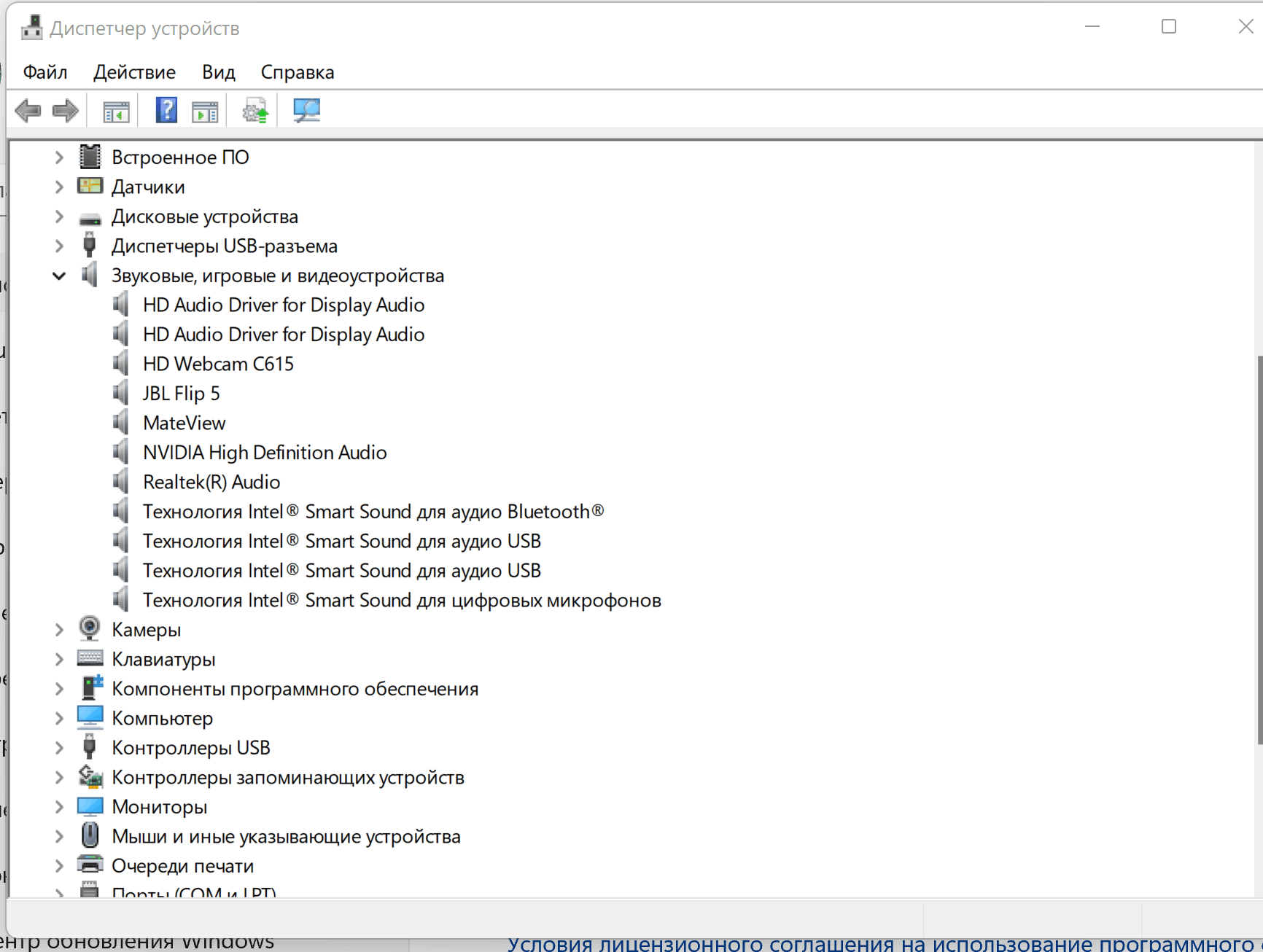Select the Realtek(R) Audio device
This screenshot has width=1263, height=952.
[x=211, y=482]
